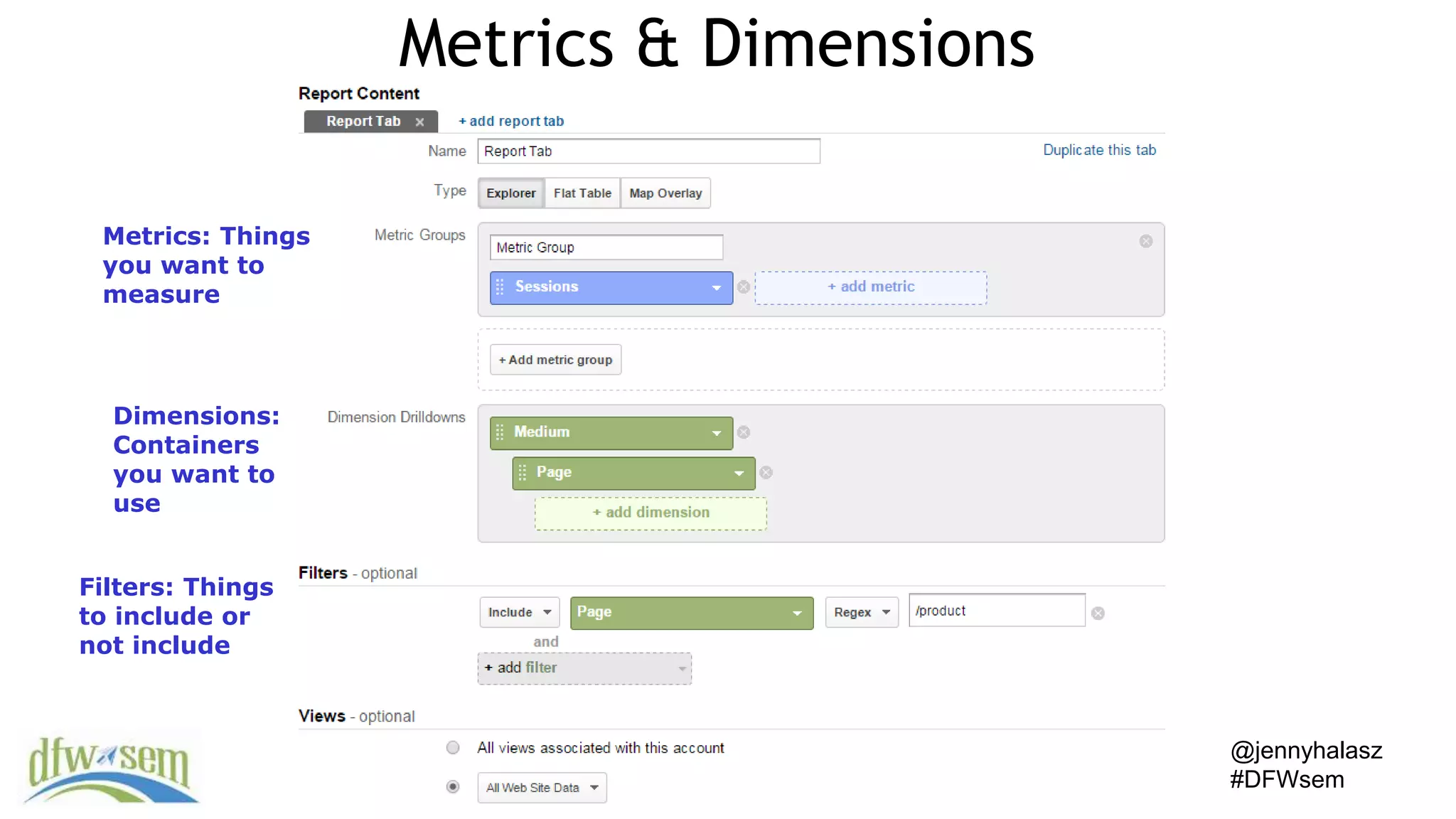Remove the Metric Group panel
The image size is (1456, 819).
[1146, 242]
